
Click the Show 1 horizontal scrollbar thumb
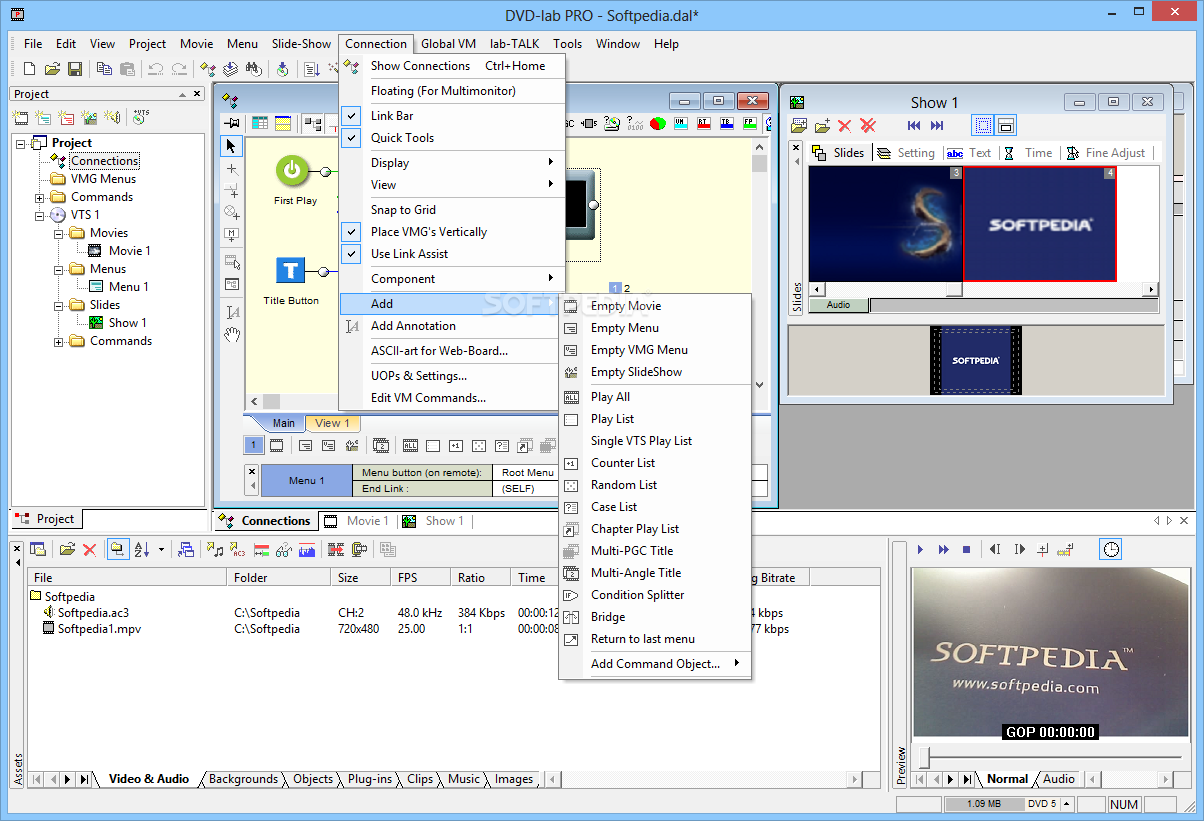954,289
